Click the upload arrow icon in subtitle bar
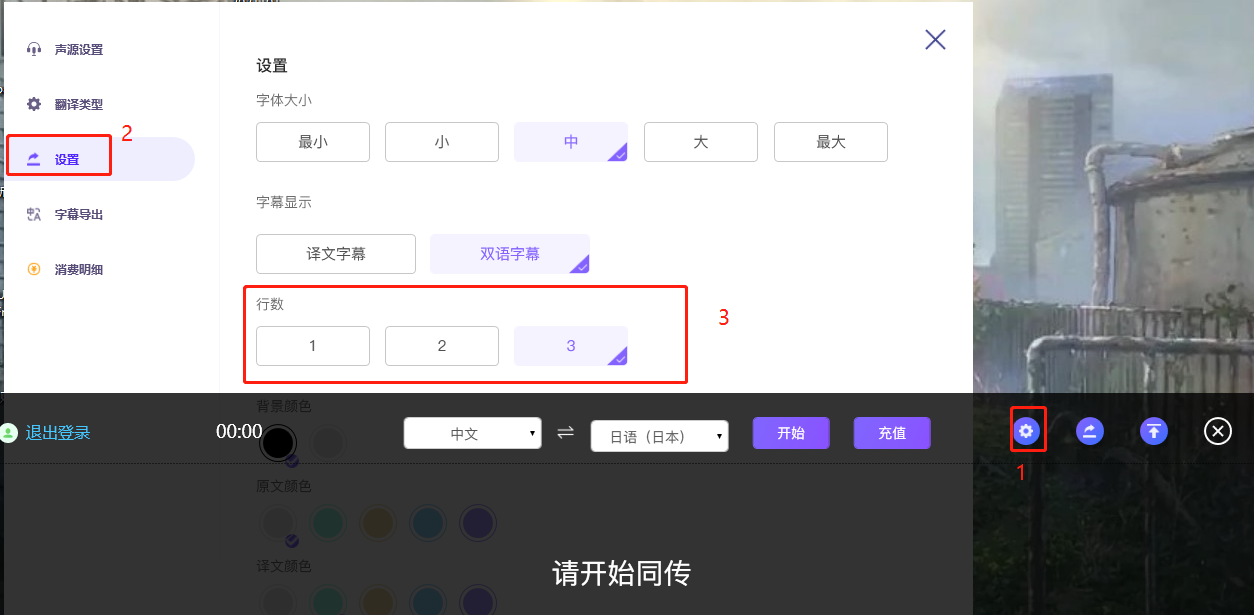This screenshot has height=615, width=1254. point(1154,432)
